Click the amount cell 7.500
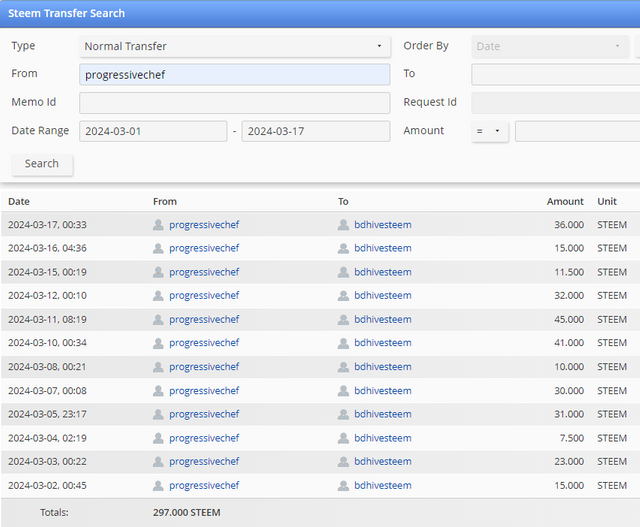Viewport: 640px width, 527px height. [571, 438]
